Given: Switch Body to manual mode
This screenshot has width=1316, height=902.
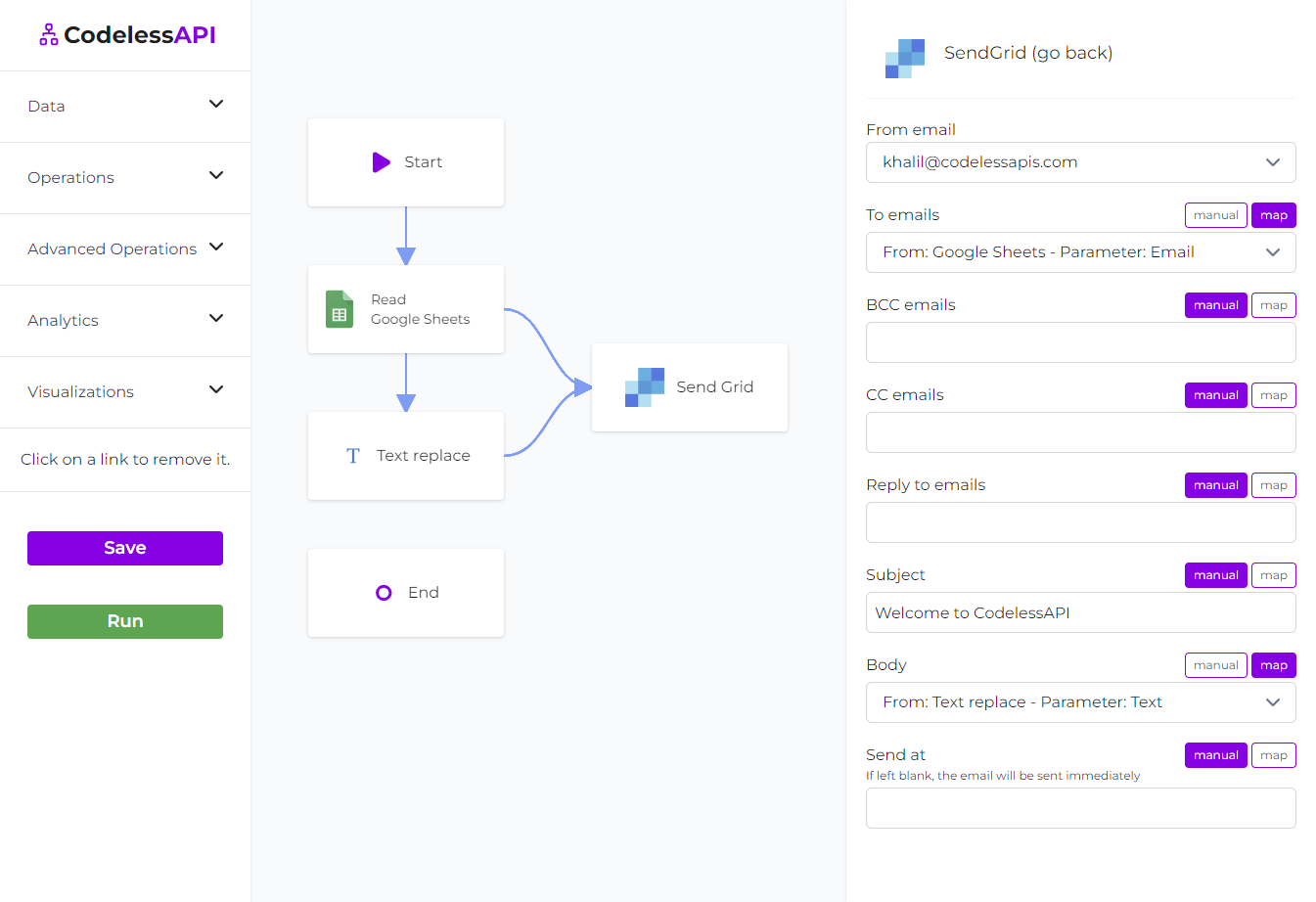Looking at the screenshot, I should point(1216,665).
